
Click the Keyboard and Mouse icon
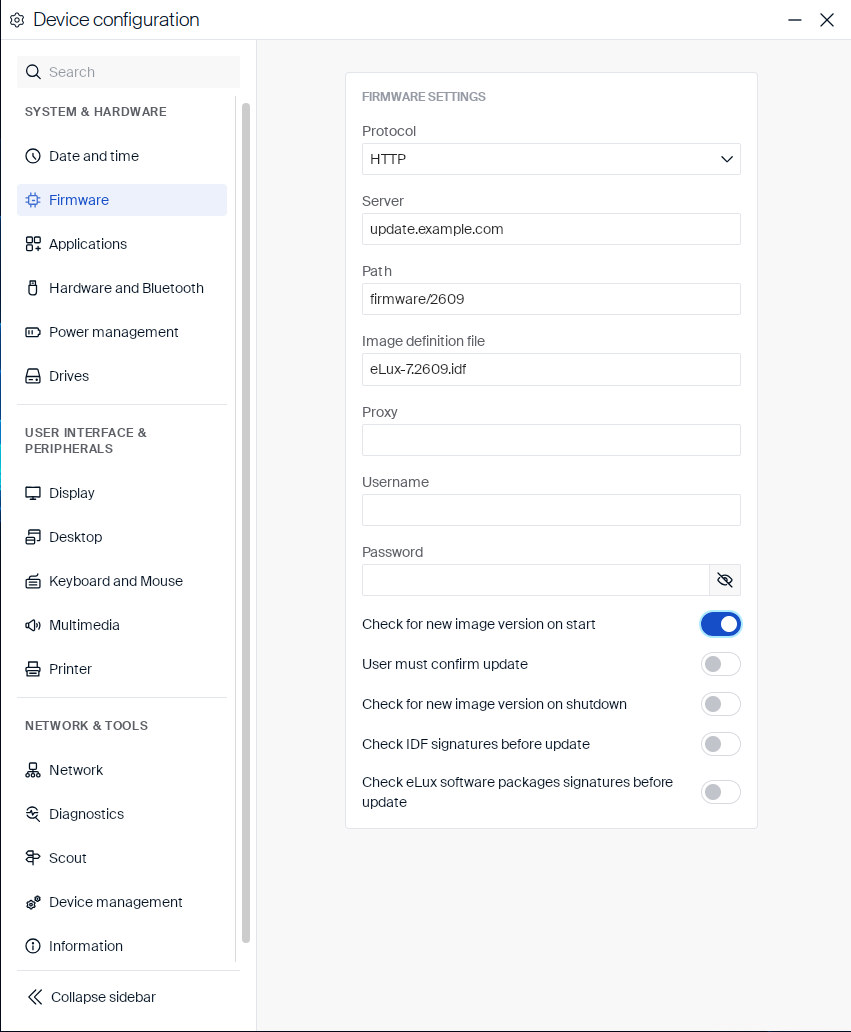point(33,581)
